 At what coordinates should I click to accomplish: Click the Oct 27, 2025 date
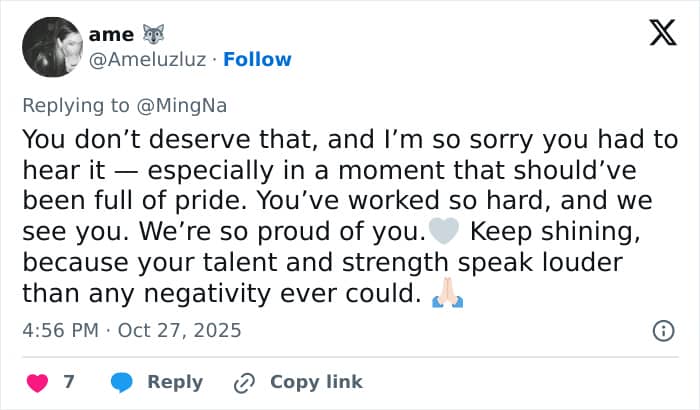(x=180, y=329)
